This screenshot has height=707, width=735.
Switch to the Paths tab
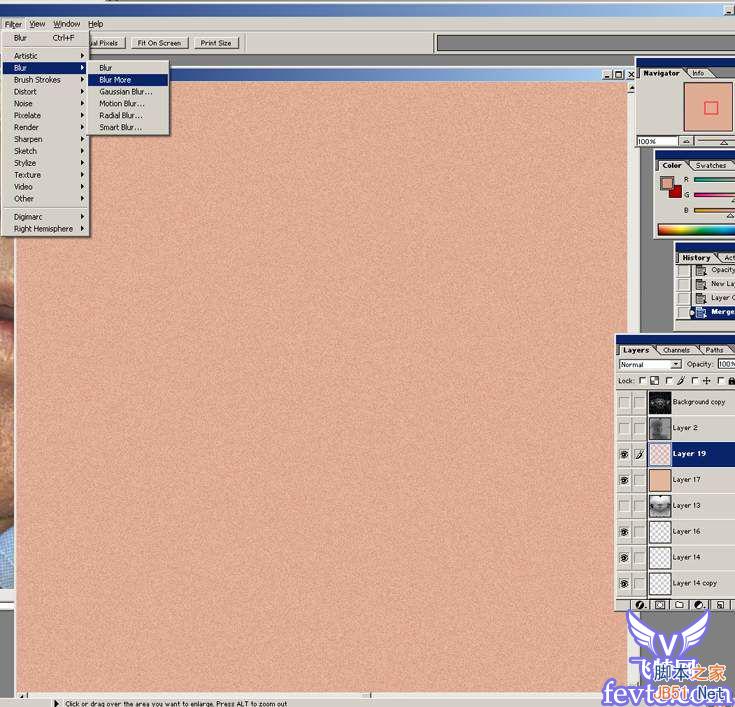pos(714,350)
